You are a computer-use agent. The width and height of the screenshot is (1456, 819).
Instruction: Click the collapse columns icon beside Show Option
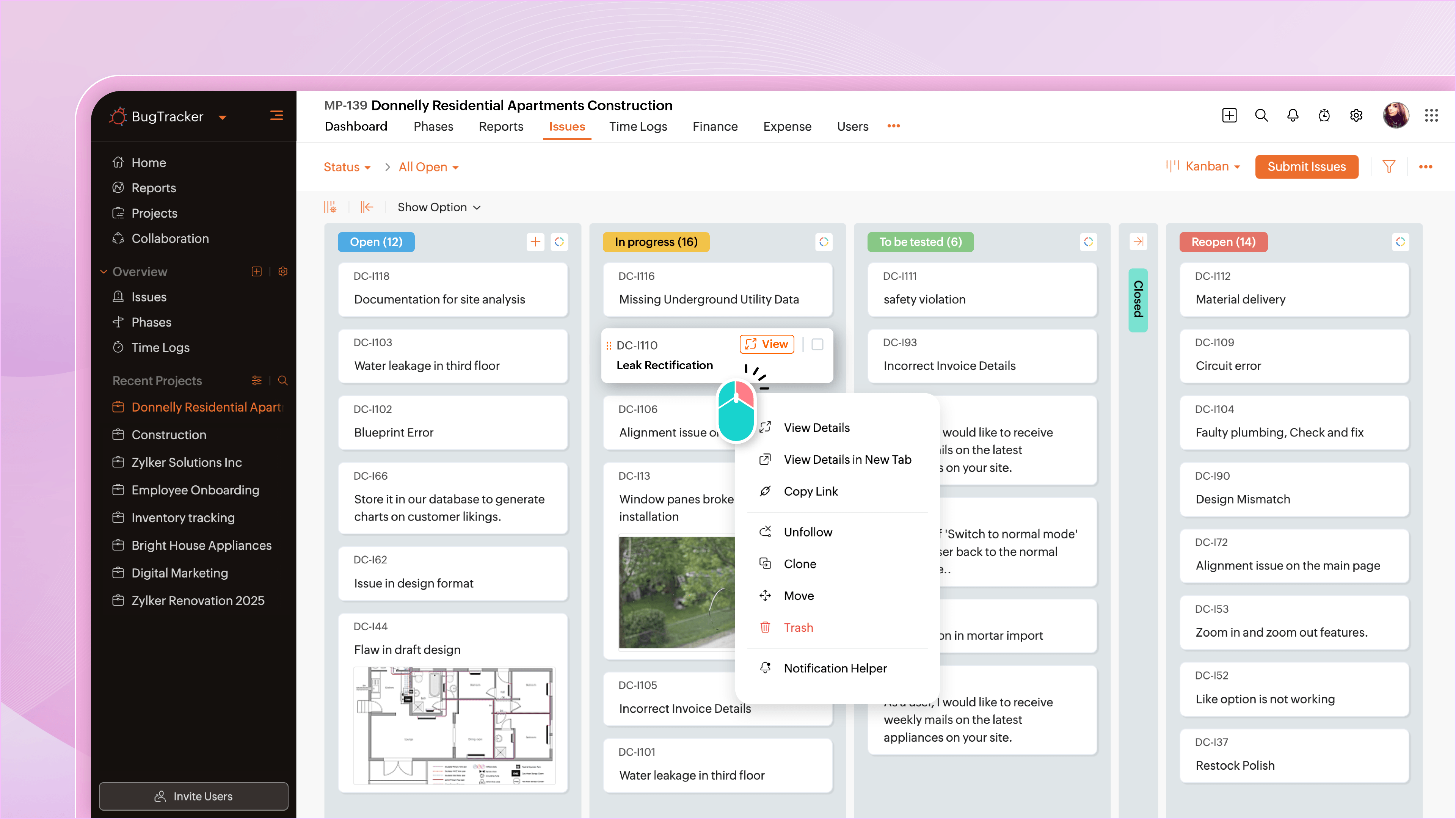click(x=367, y=207)
